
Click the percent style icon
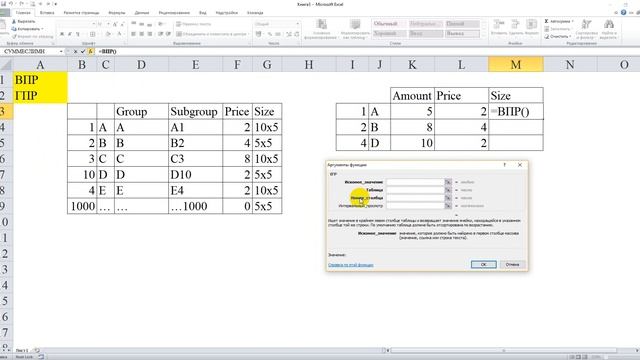click(x=270, y=34)
